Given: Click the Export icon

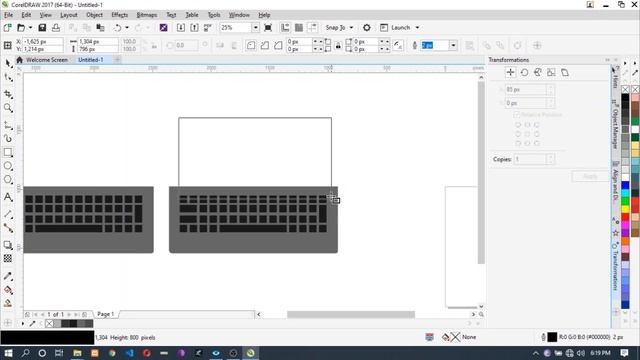Looking at the screenshot, I should coord(194,27).
